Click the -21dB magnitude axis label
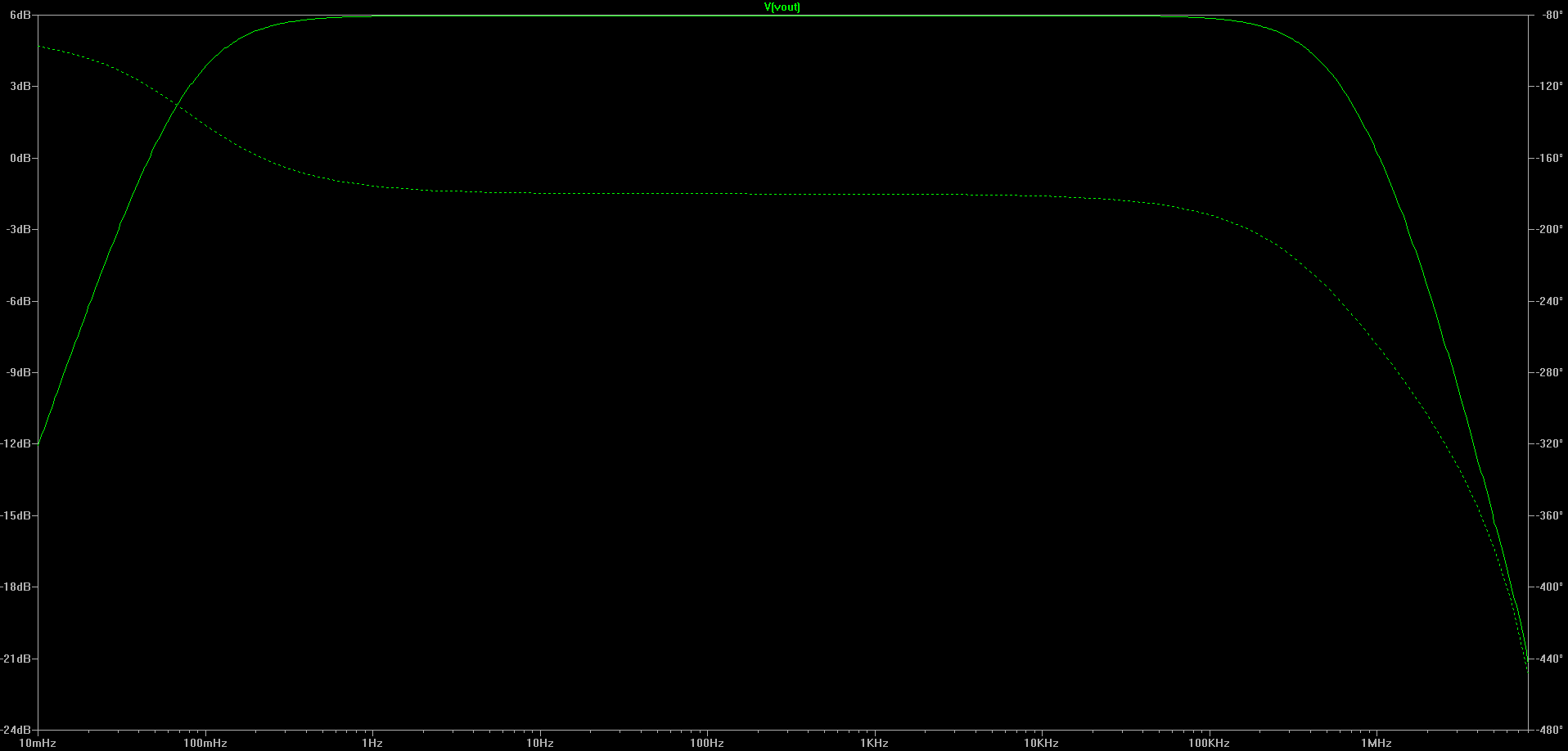The width and height of the screenshot is (1568, 751). (16, 659)
